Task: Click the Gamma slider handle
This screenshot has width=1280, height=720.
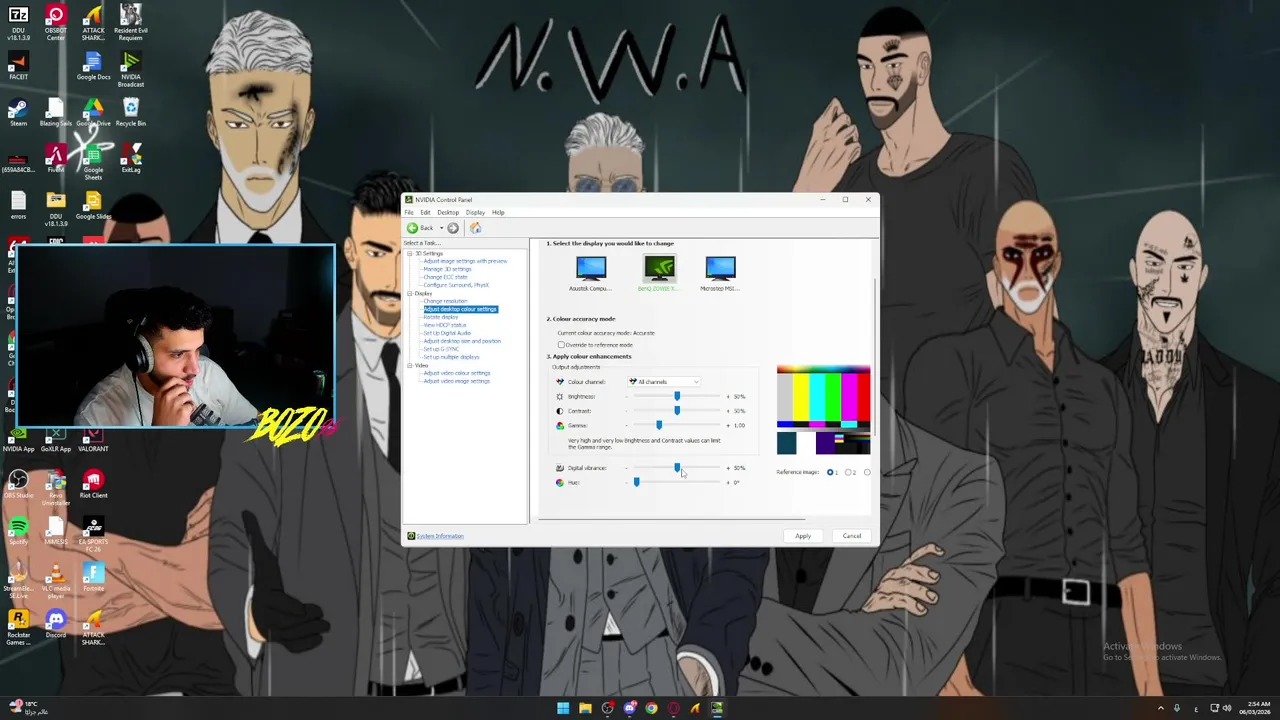Action: (659, 425)
